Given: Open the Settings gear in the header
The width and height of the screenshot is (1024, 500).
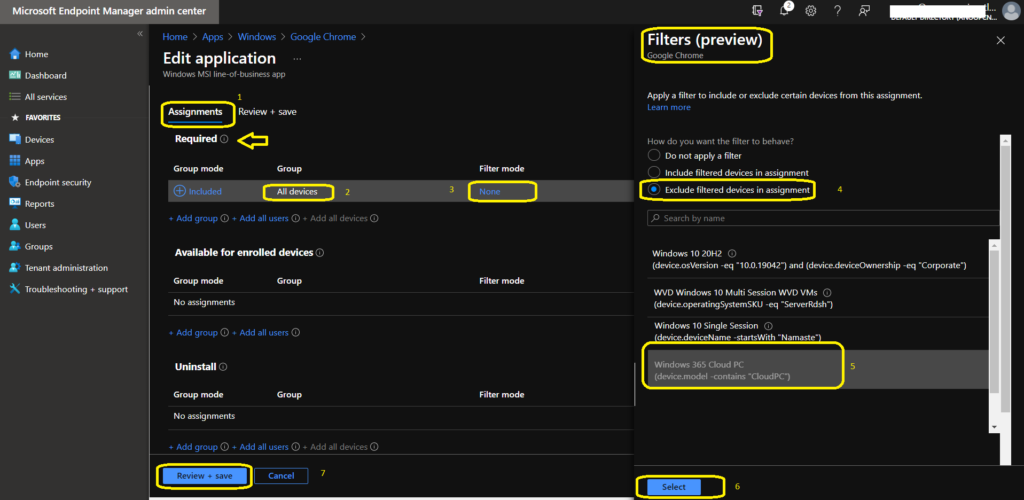Looking at the screenshot, I should (x=810, y=10).
